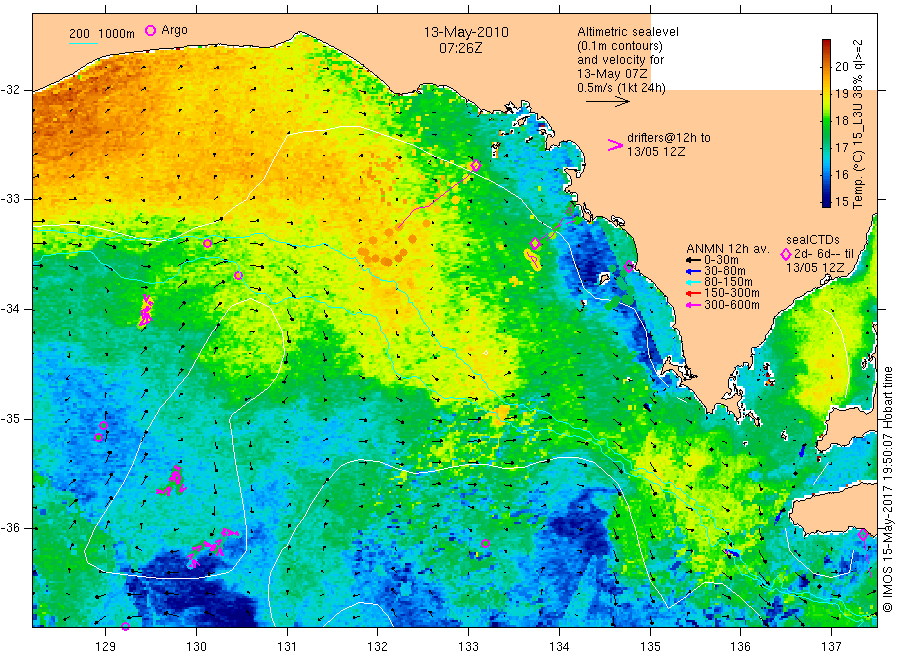Click the "0.5m/s (1kt 24h)" scale text
This screenshot has height=660, width=900.
(622, 88)
